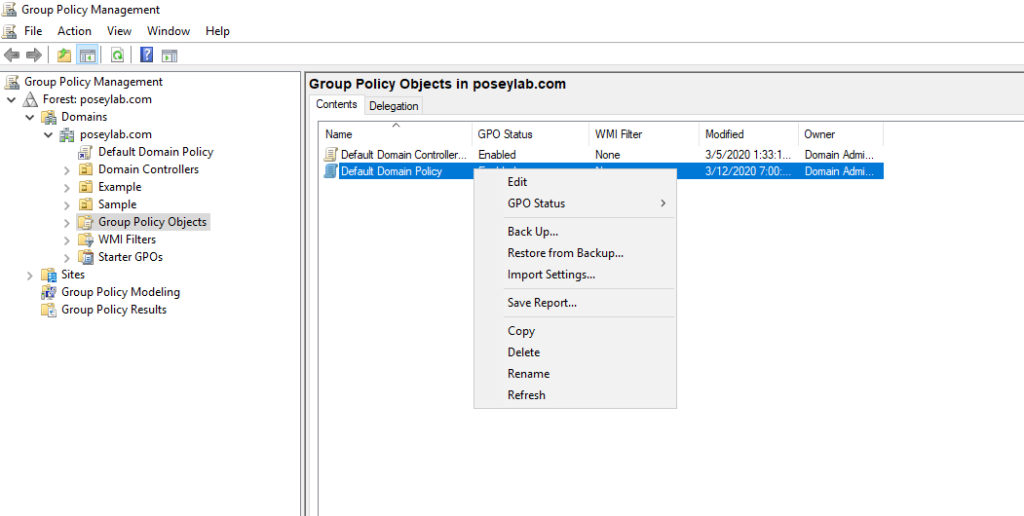Click the MMC system menu icon beside File
Screen dimensions: 1024x516
(10, 31)
